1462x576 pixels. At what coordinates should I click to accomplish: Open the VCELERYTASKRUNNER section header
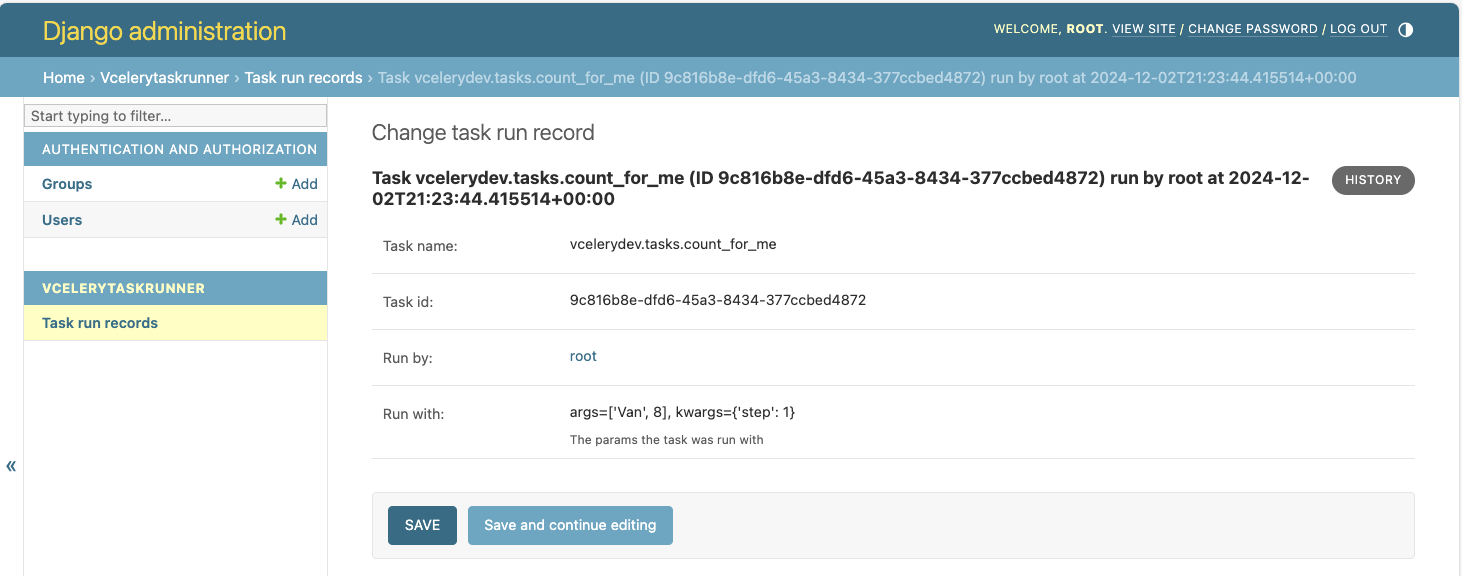click(x=124, y=287)
